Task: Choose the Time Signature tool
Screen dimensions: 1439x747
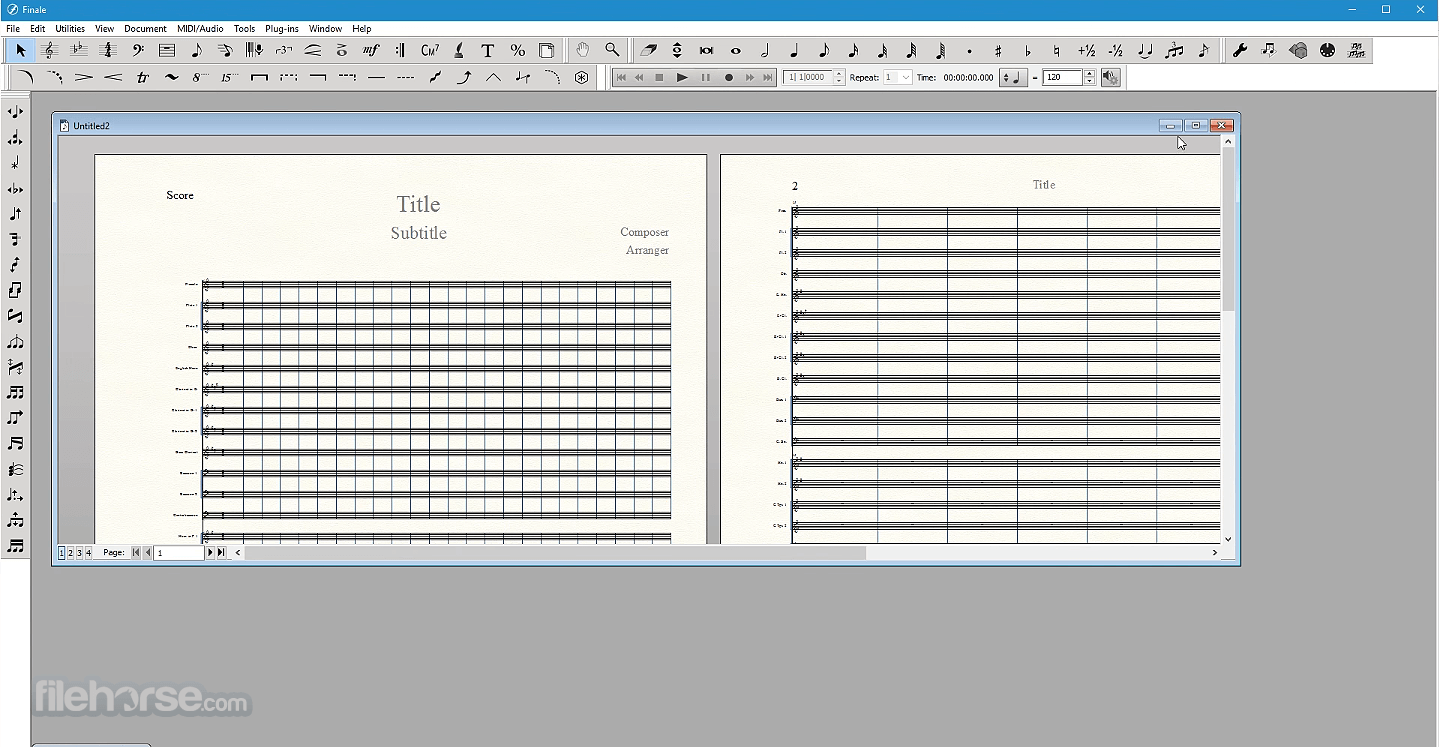Action: [x=108, y=50]
